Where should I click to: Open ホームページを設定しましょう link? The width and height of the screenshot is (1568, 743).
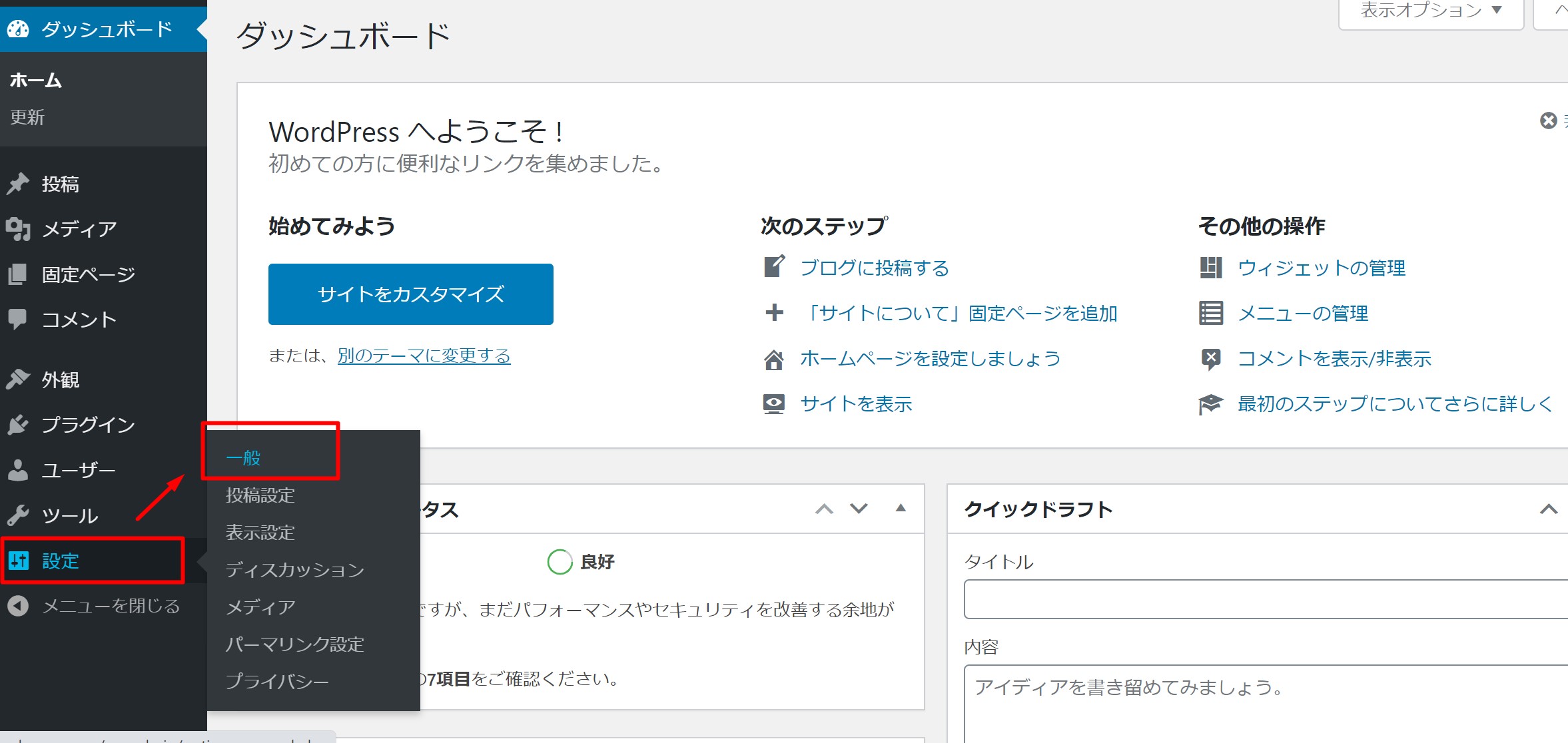coord(931,359)
